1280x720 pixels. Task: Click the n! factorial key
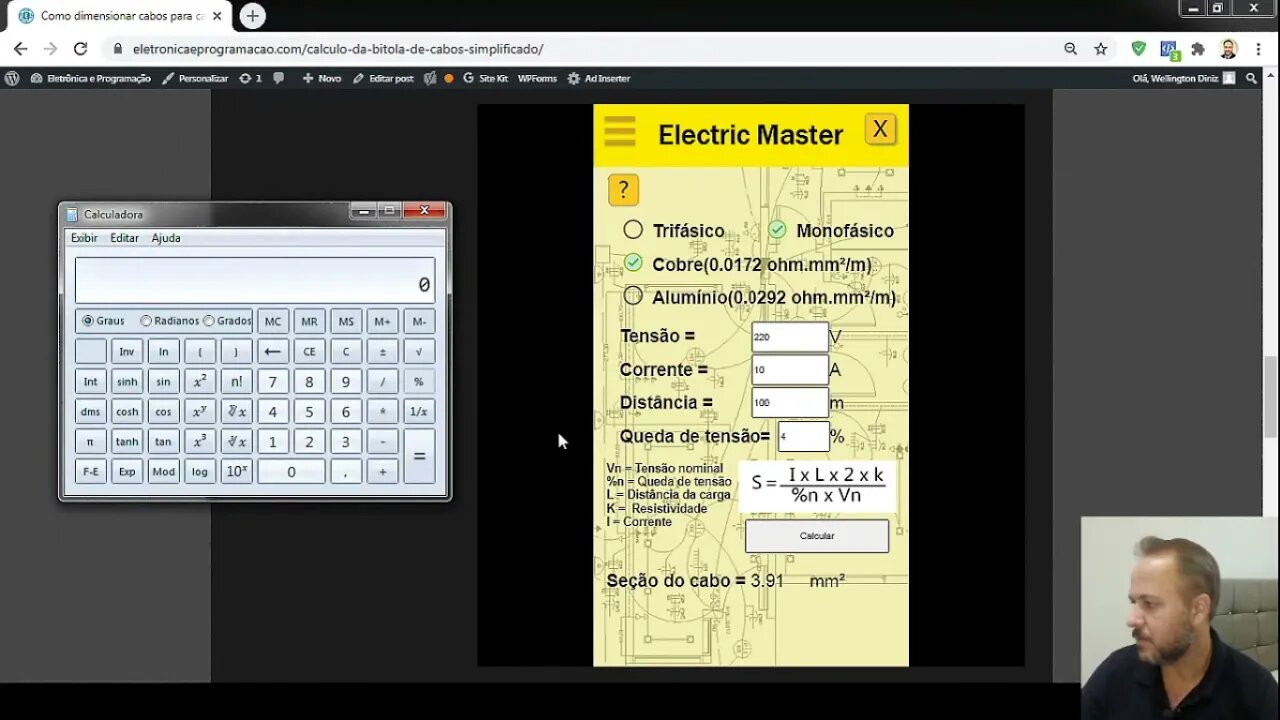pyautogui.click(x=236, y=381)
